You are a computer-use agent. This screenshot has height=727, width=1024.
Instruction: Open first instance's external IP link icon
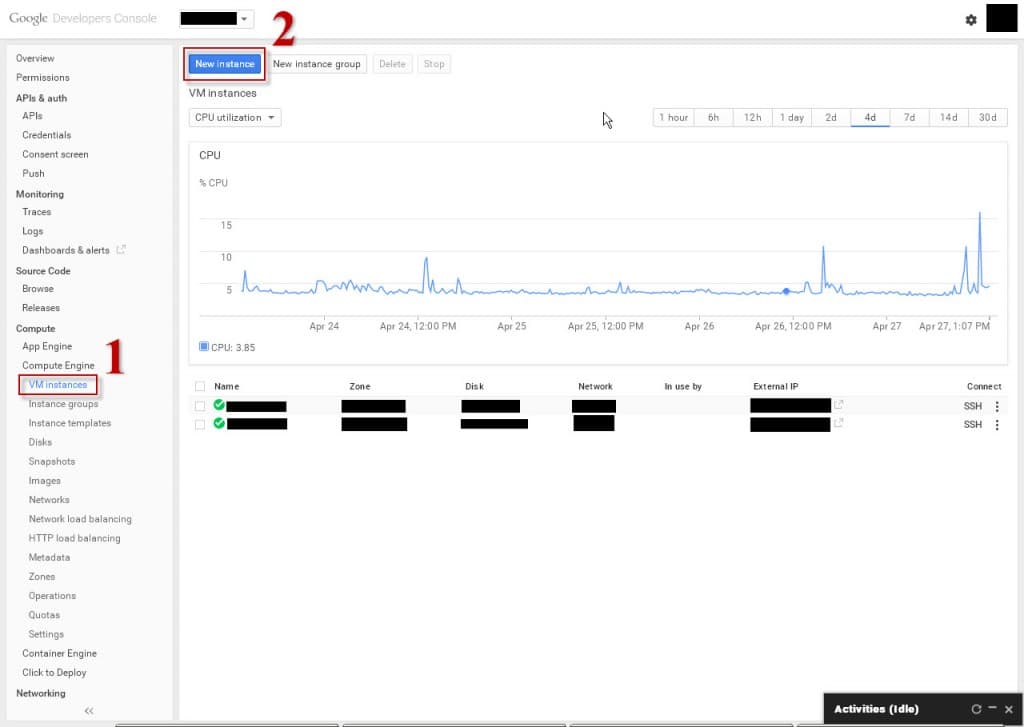tap(839, 405)
